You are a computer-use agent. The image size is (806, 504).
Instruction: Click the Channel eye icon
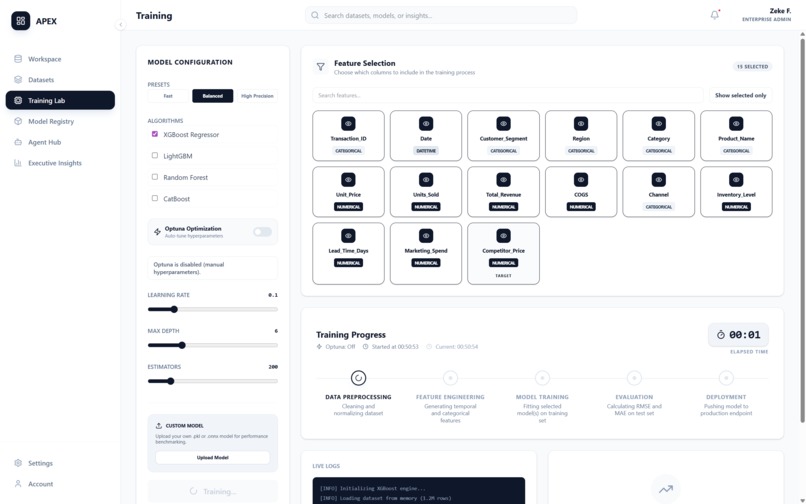[658, 180]
